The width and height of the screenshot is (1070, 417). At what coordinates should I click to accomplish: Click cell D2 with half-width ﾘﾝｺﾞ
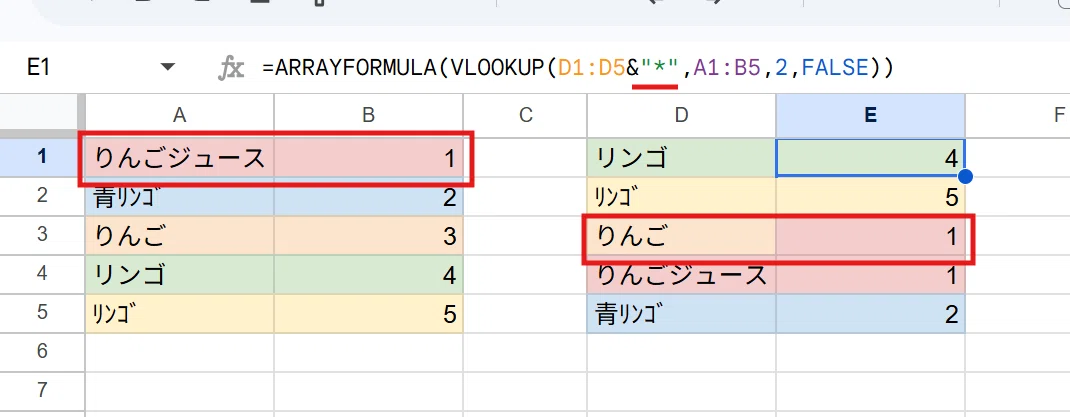click(x=681, y=197)
